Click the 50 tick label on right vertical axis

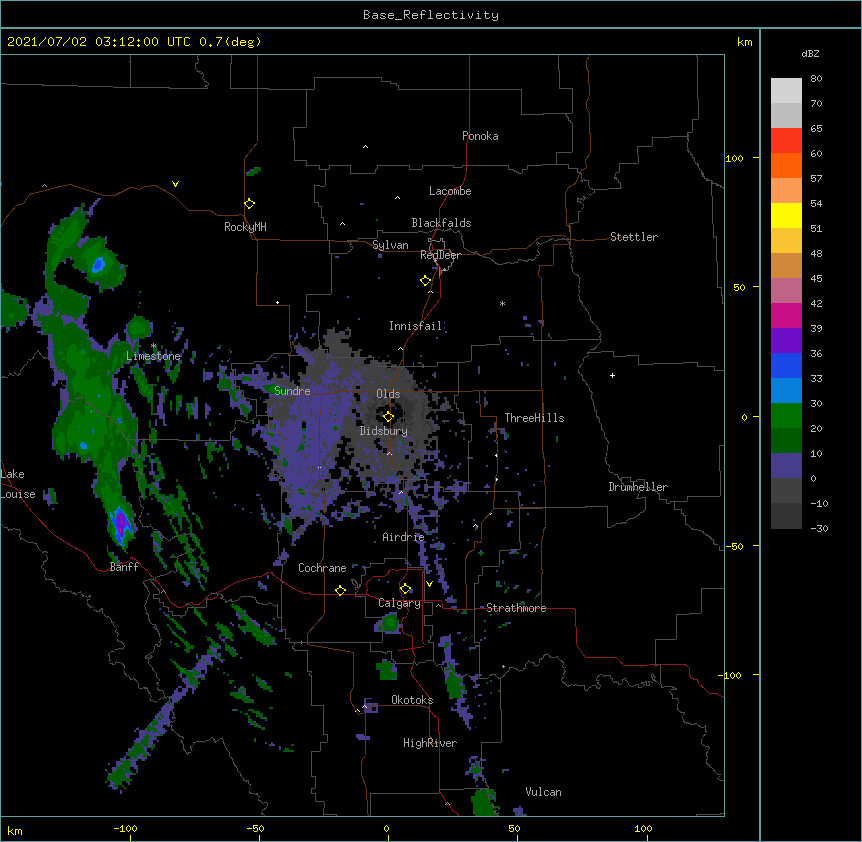(x=739, y=287)
